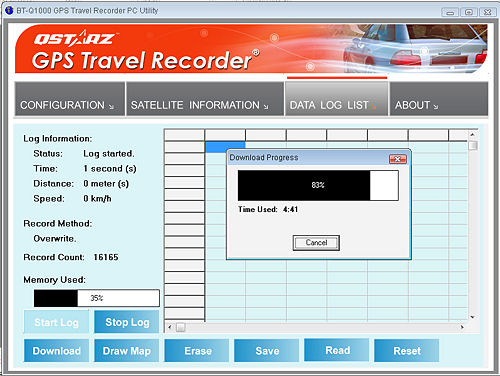Minimize the PC Utility window
Screen dimensions: 500x376
[450, 12]
